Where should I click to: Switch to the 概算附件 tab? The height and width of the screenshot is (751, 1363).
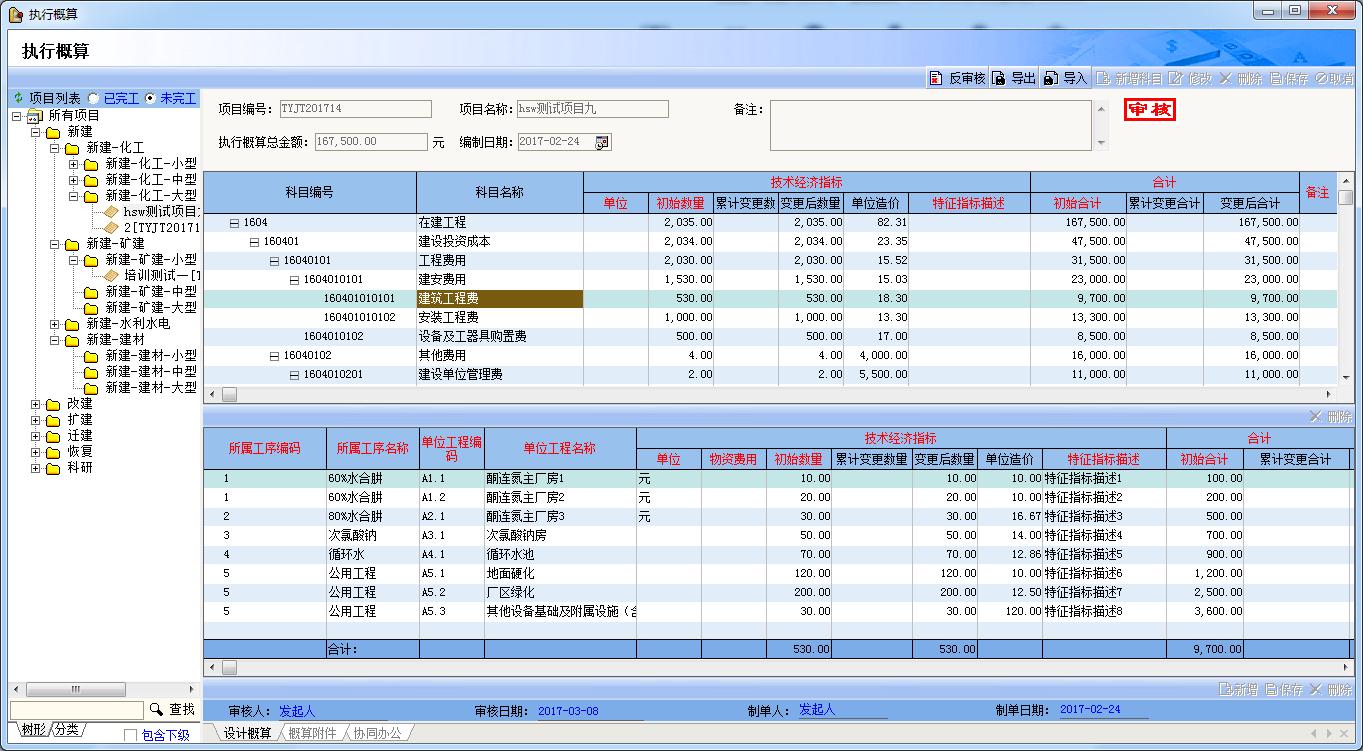point(312,733)
